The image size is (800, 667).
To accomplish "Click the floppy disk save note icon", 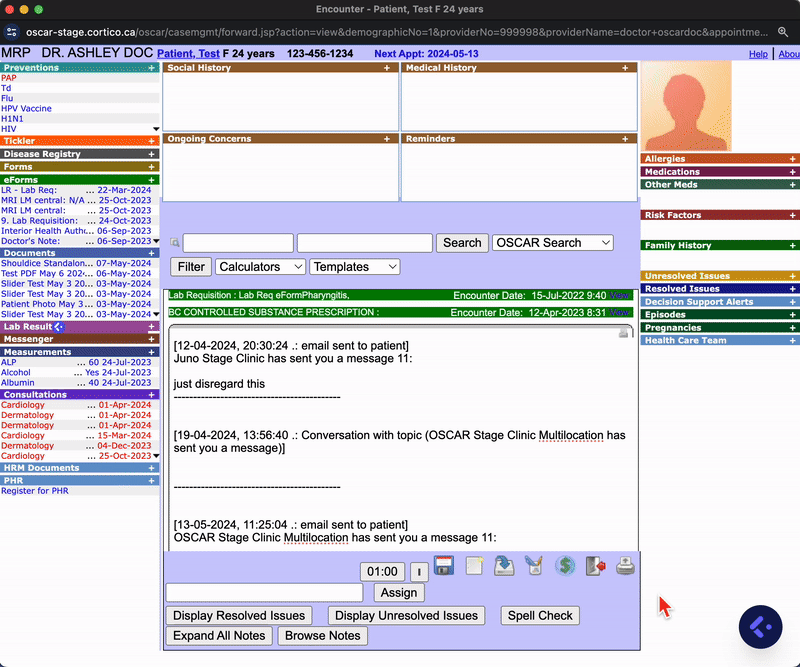I will 445,566.
